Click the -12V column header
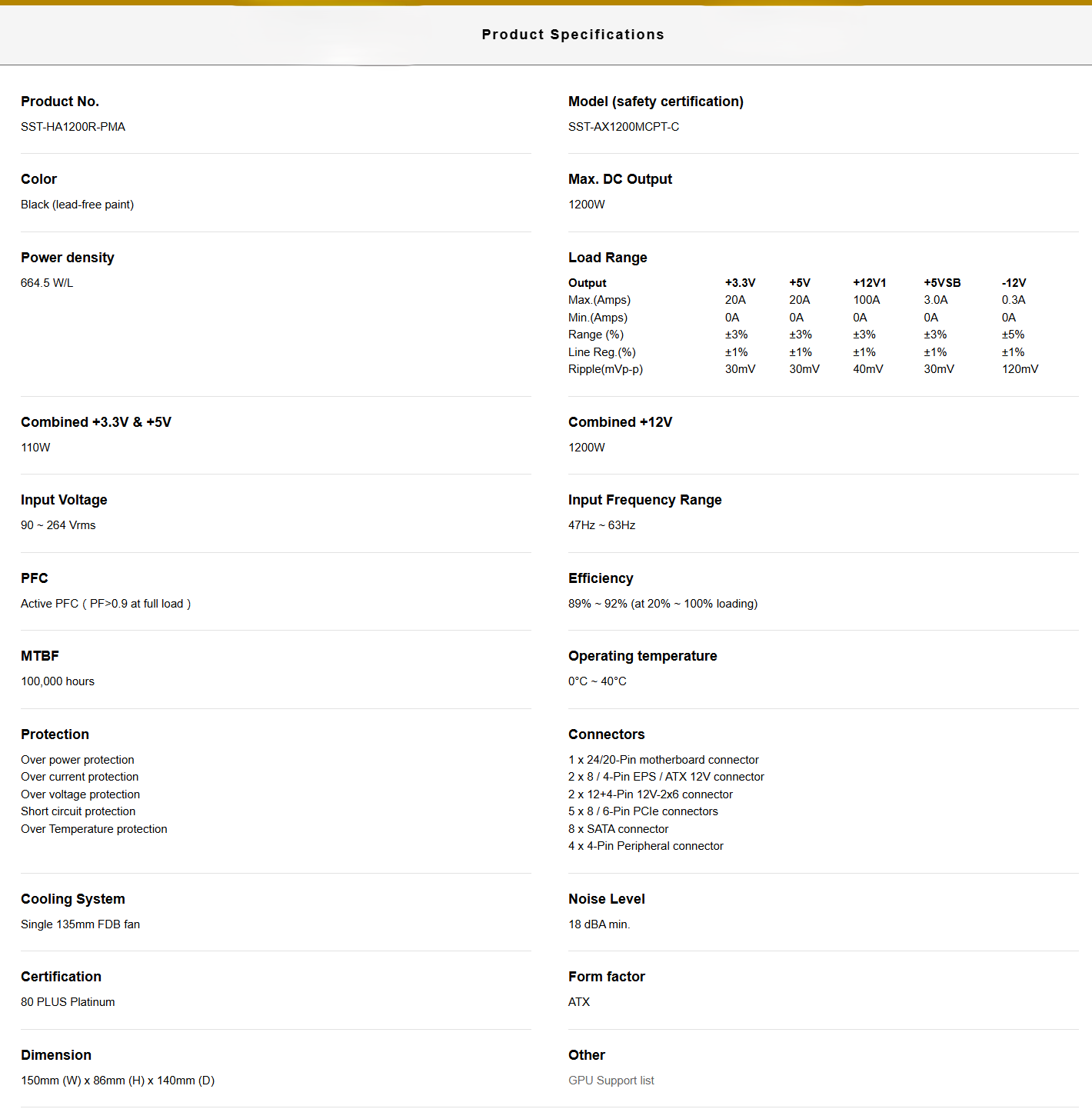1092x1119 pixels. click(x=1014, y=283)
